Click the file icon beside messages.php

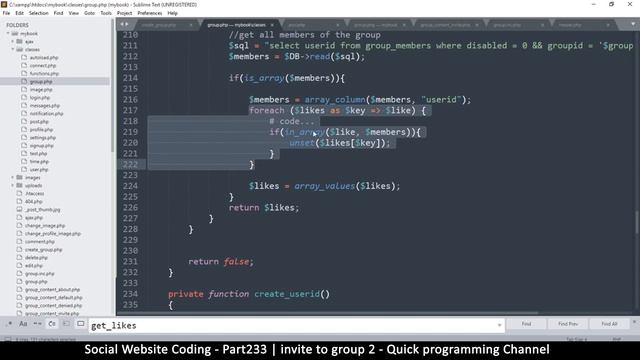click(24, 105)
